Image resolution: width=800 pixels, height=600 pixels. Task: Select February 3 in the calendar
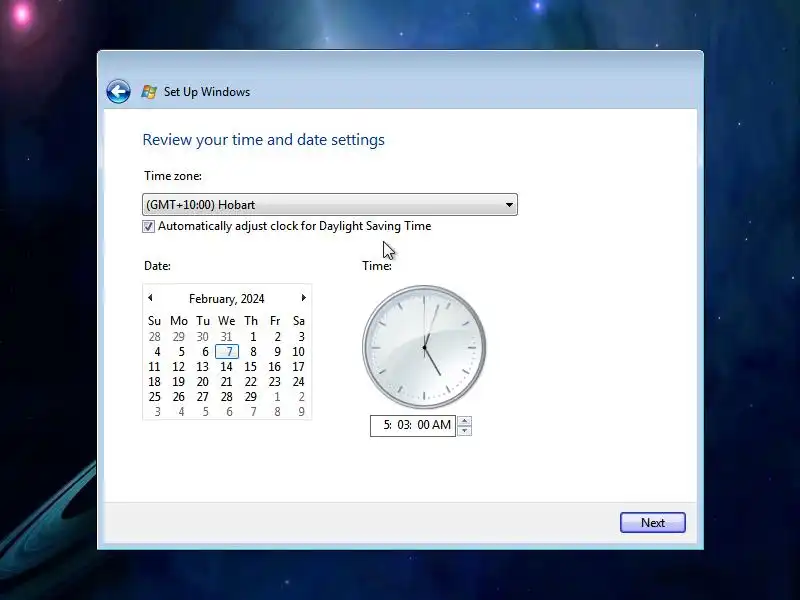[x=301, y=337]
